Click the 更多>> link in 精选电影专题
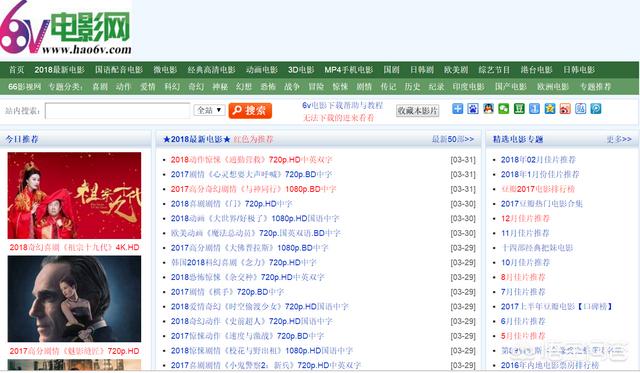 click(x=619, y=139)
